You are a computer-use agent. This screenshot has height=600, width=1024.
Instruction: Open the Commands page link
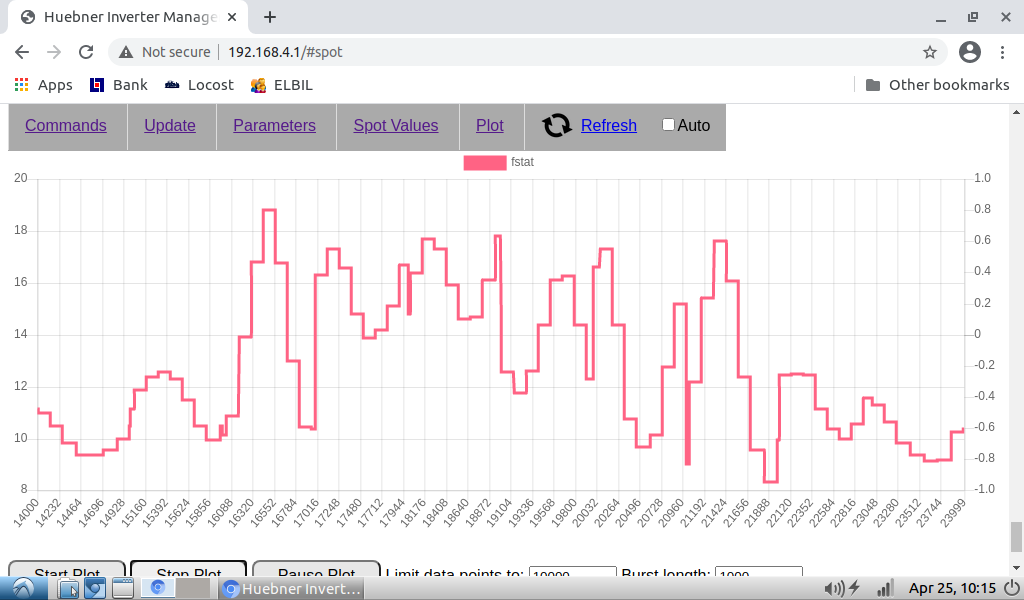coord(66,126)
